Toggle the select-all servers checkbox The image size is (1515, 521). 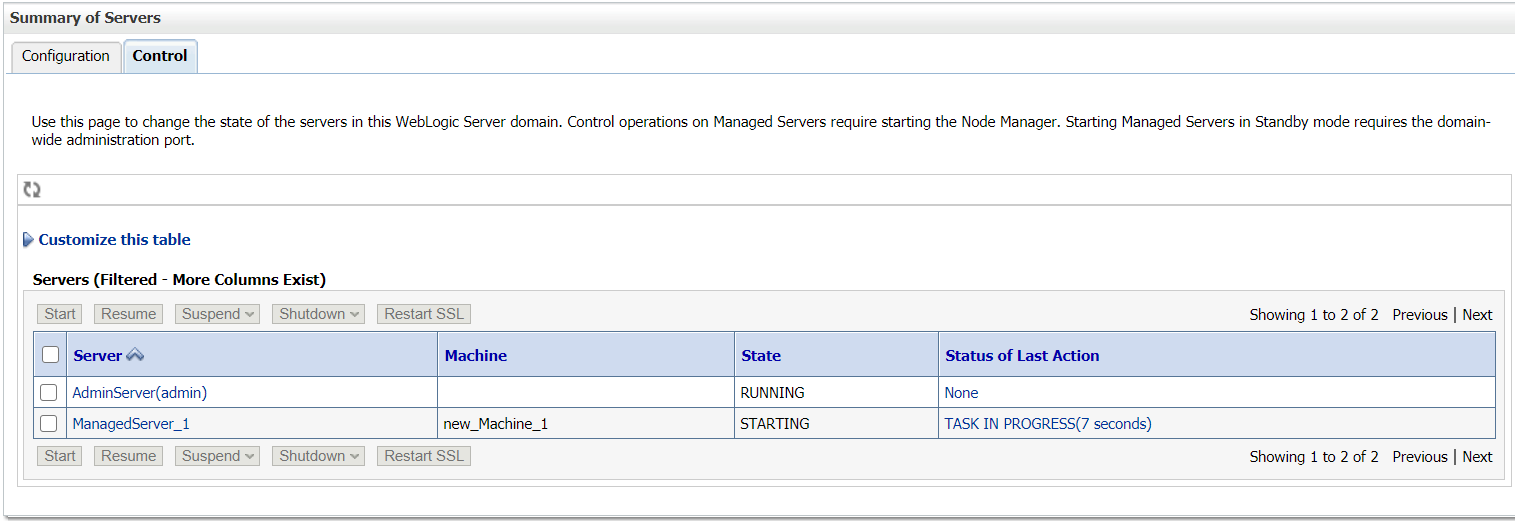click(x=50, y=354)
